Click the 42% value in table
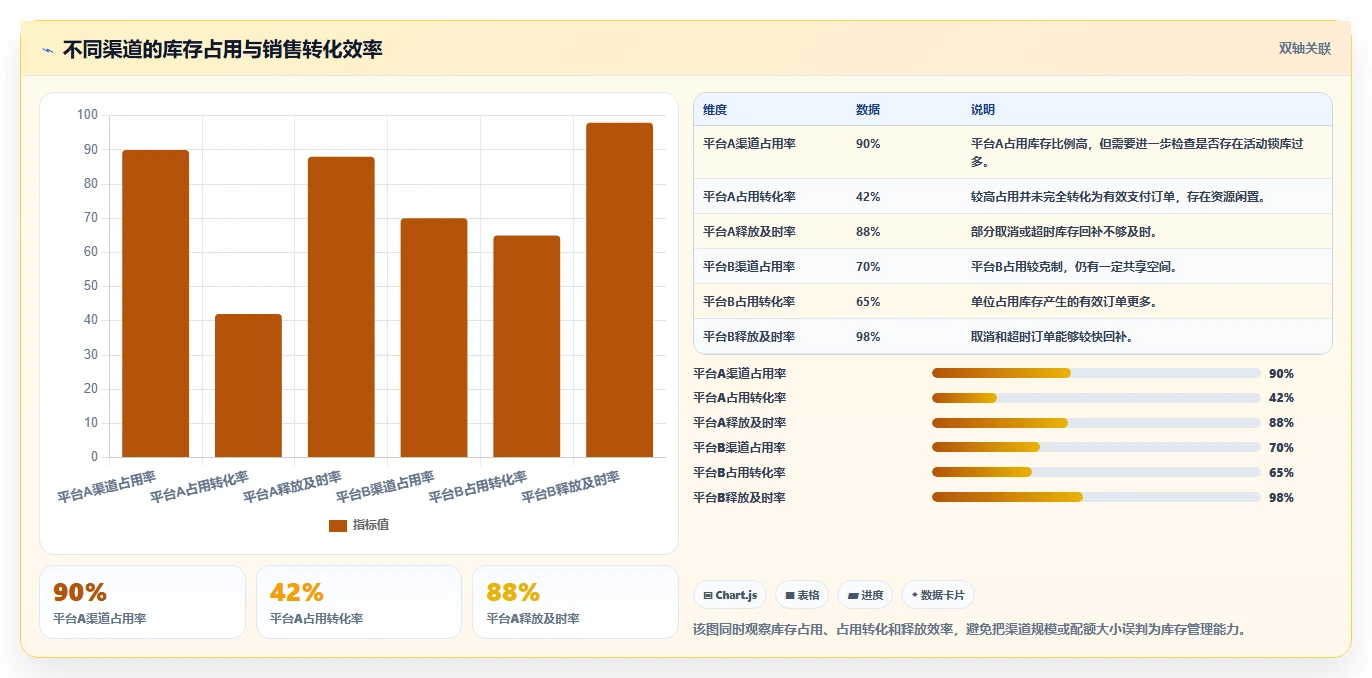 pyautogui.click(x=868, y=197)
